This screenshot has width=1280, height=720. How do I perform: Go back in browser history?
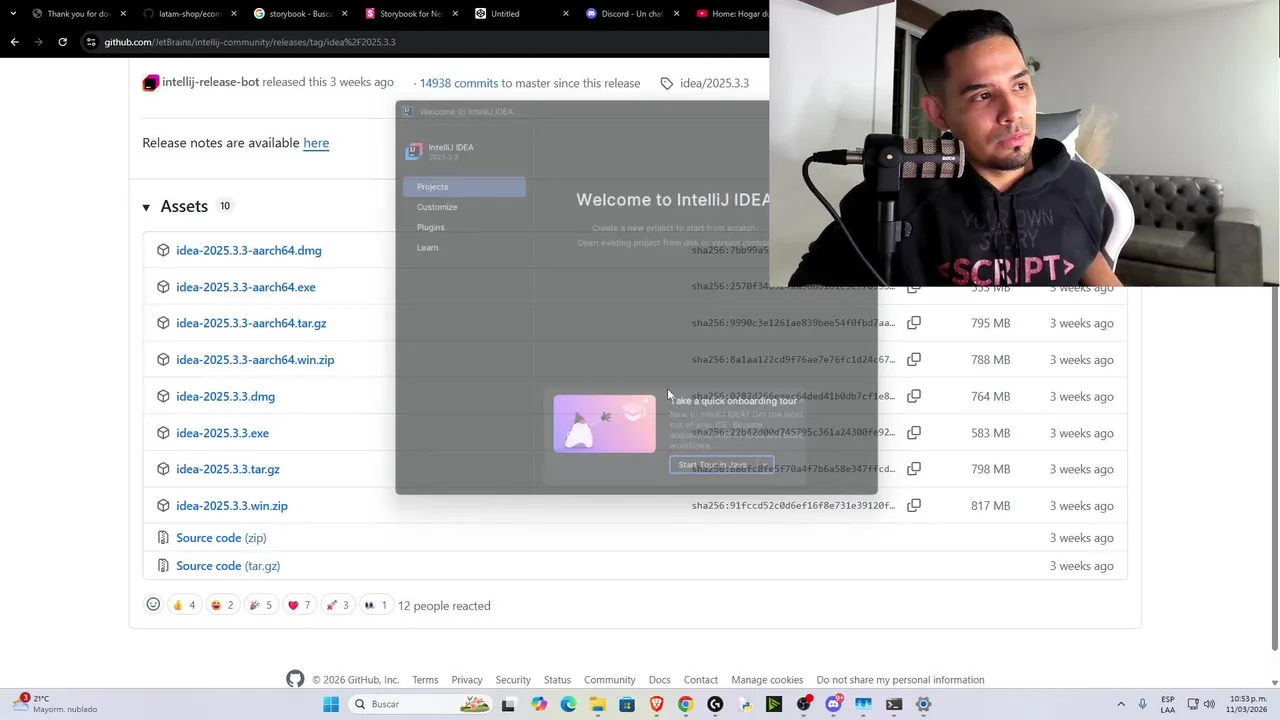14,42
